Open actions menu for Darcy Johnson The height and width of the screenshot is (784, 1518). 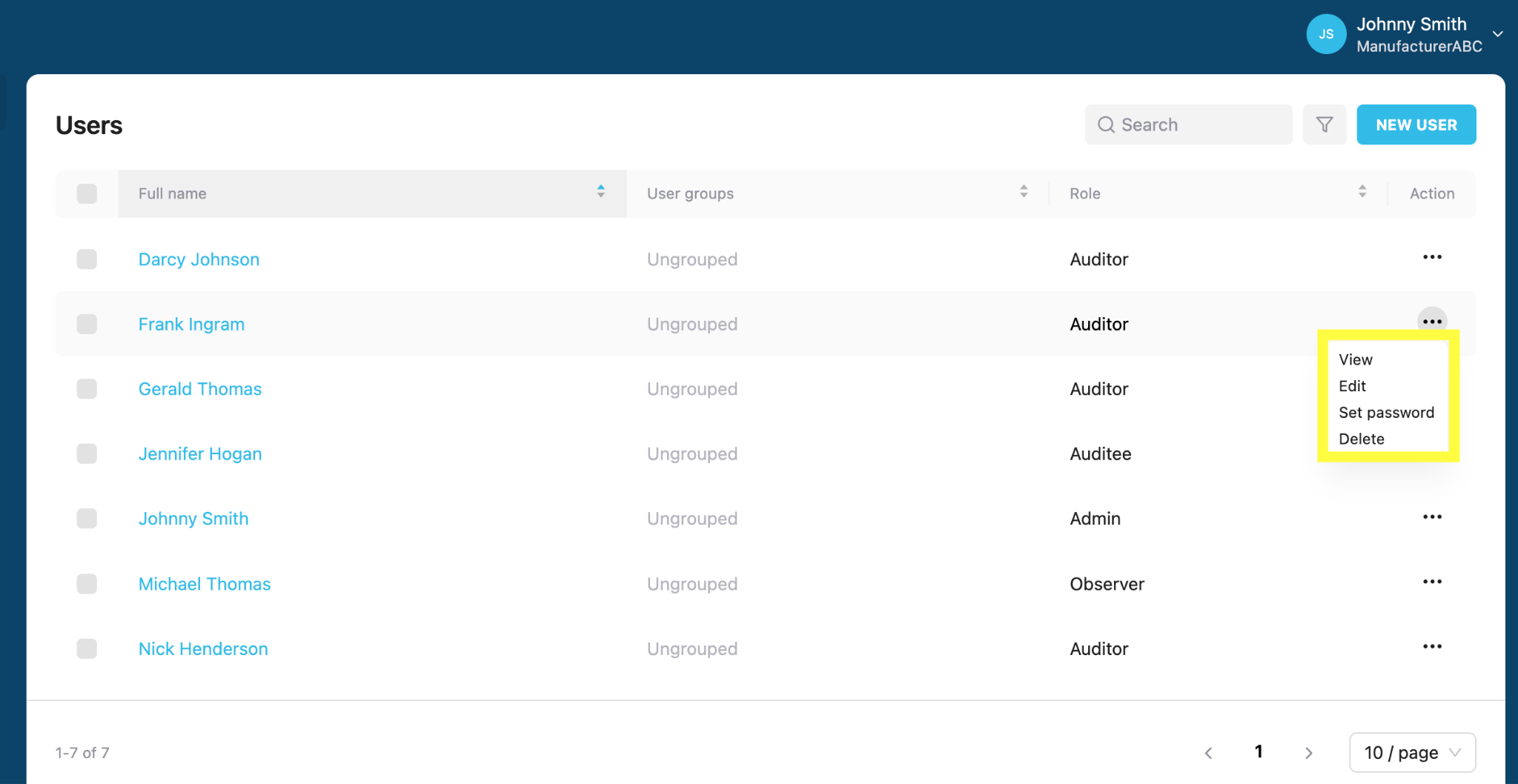click(1432, 257)
